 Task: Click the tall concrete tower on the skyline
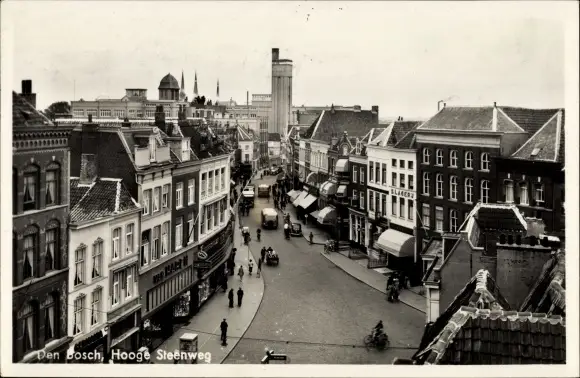282,92
